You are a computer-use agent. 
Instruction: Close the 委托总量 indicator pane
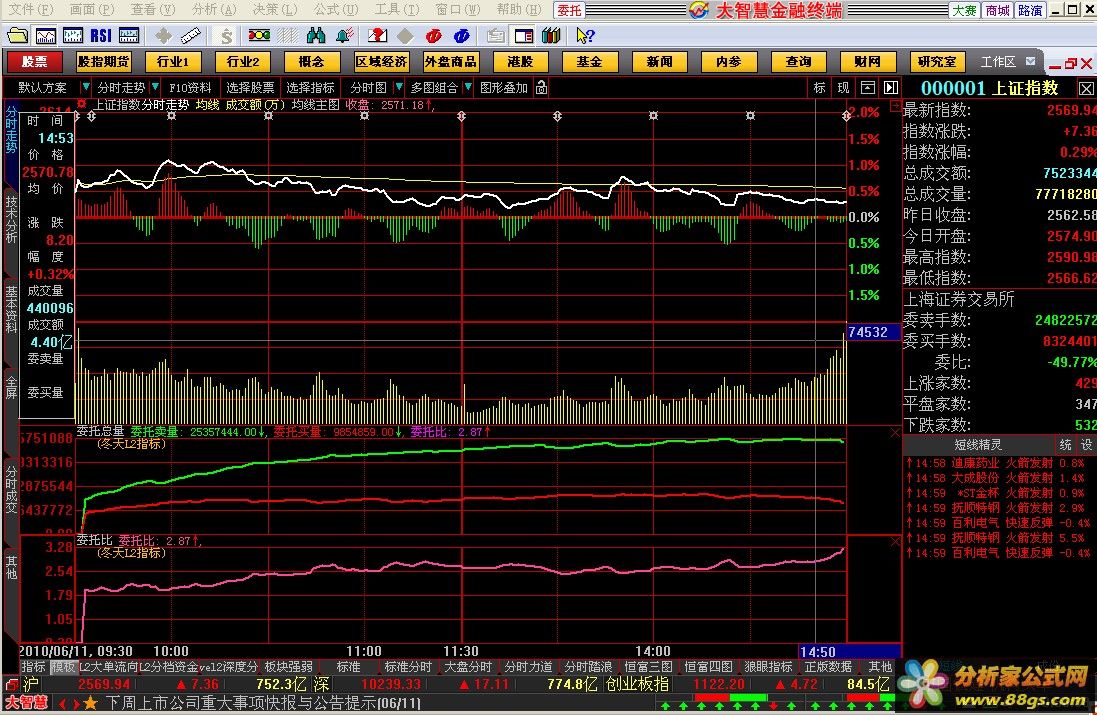click(x=895, y=433)
